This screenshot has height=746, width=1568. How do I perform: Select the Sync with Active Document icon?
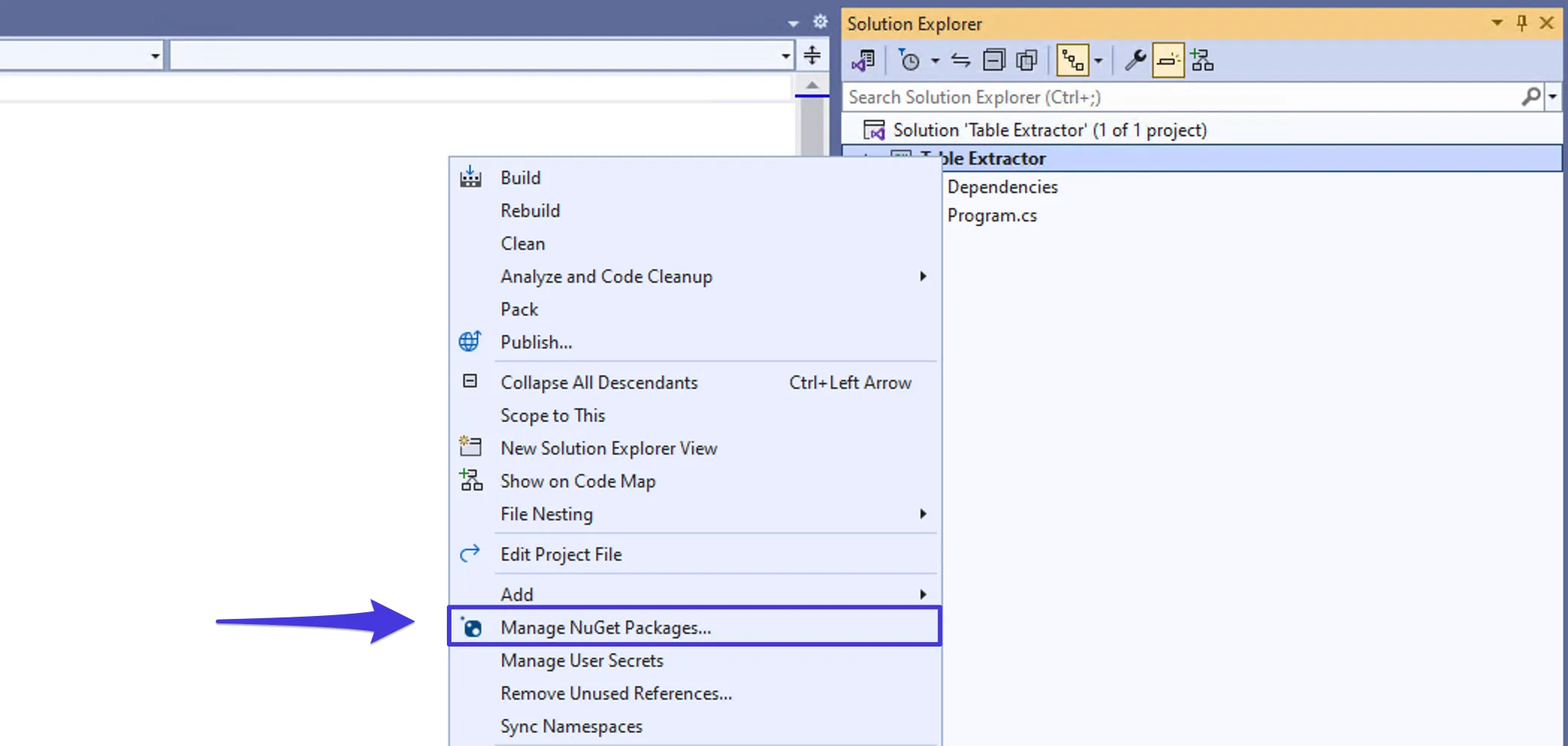(960, 61)
